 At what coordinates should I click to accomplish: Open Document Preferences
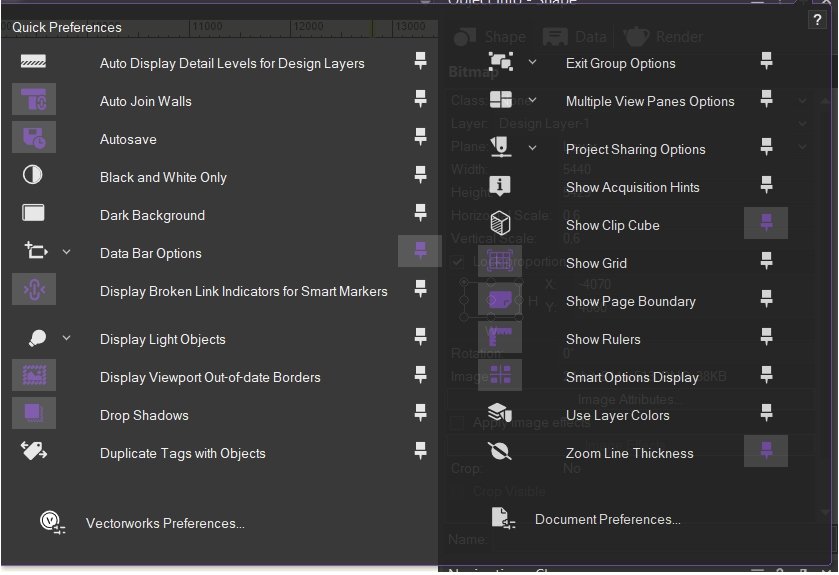tap(607, 519)
